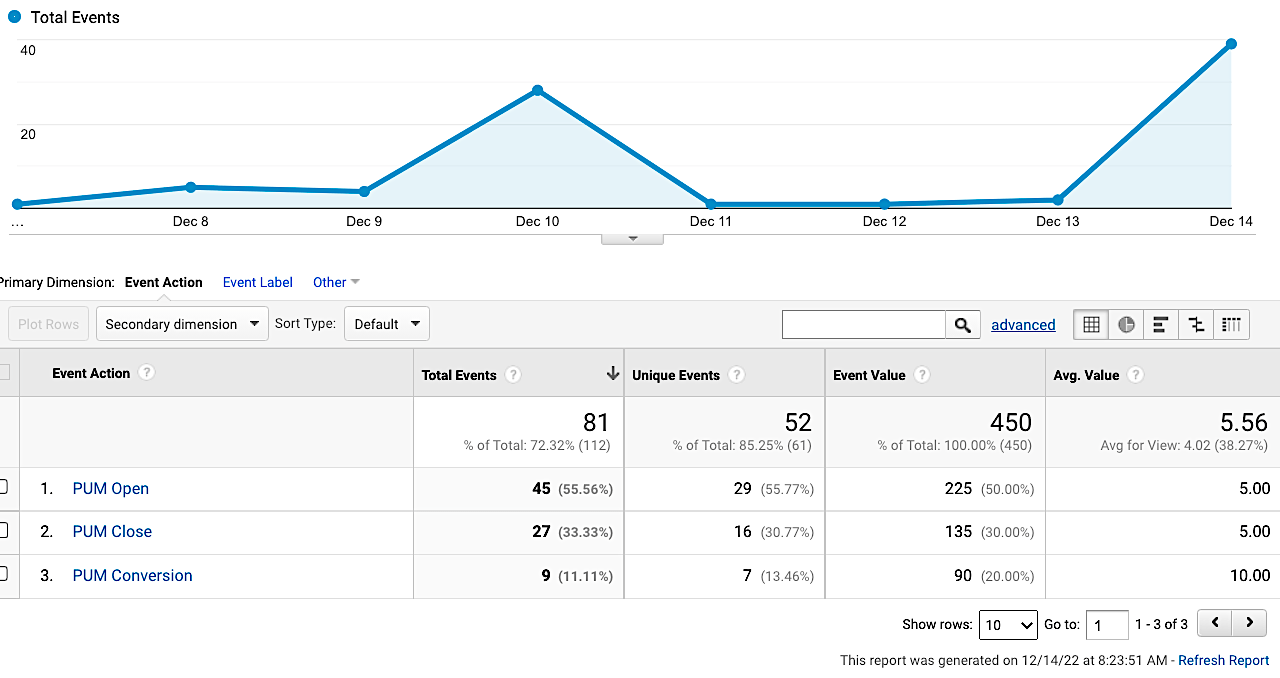Change the Show rows count dropdown
This screenshot has height=678, width=1280.
[1008, 624]
